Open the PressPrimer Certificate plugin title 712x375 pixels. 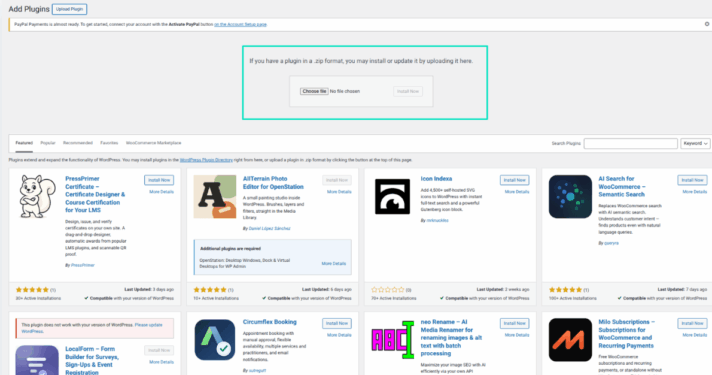95,194
